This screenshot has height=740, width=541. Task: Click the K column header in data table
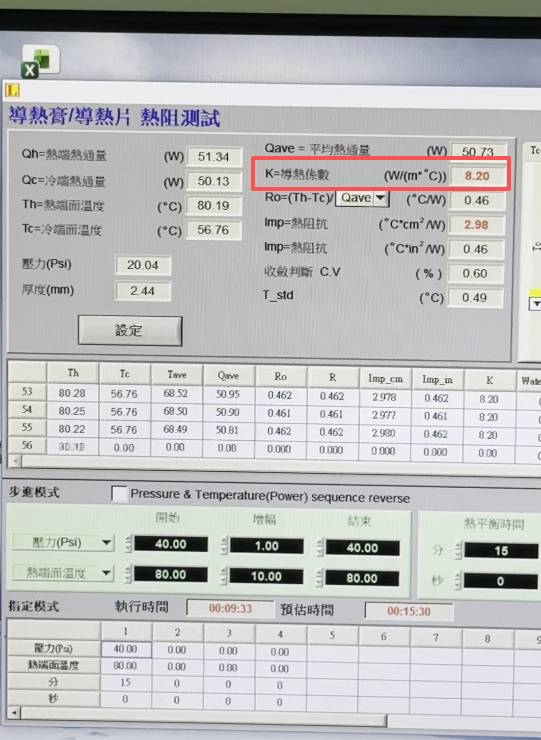(490, 380)
